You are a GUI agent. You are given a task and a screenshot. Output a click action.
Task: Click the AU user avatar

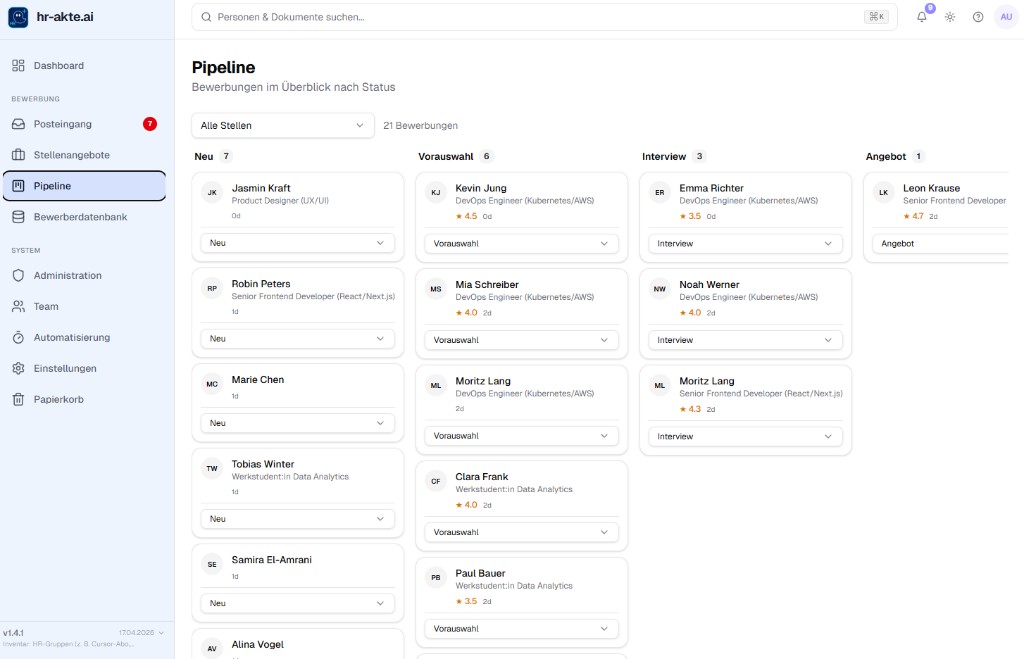[1006, 17]
